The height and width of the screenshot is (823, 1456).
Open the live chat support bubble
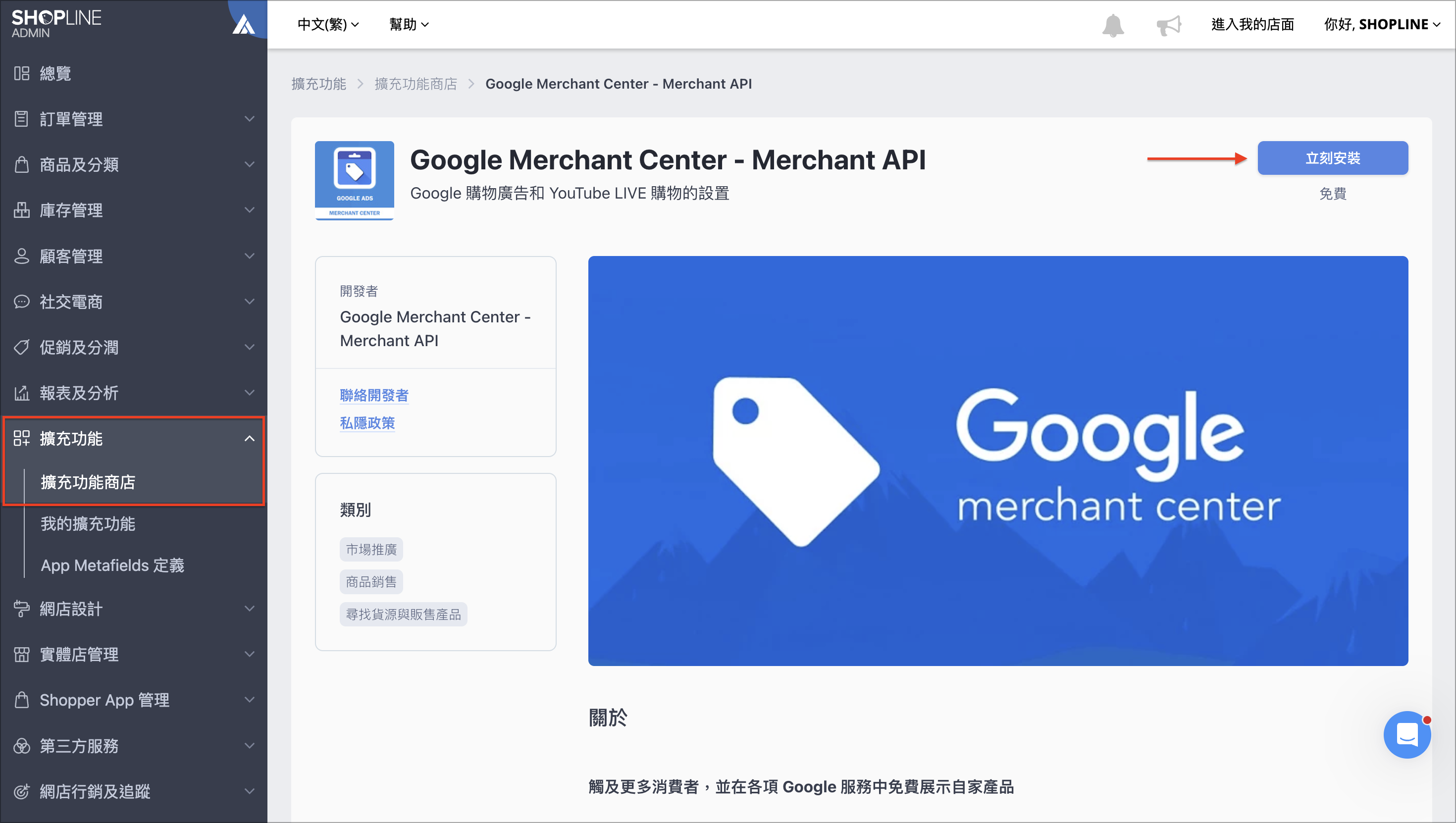1407,735
